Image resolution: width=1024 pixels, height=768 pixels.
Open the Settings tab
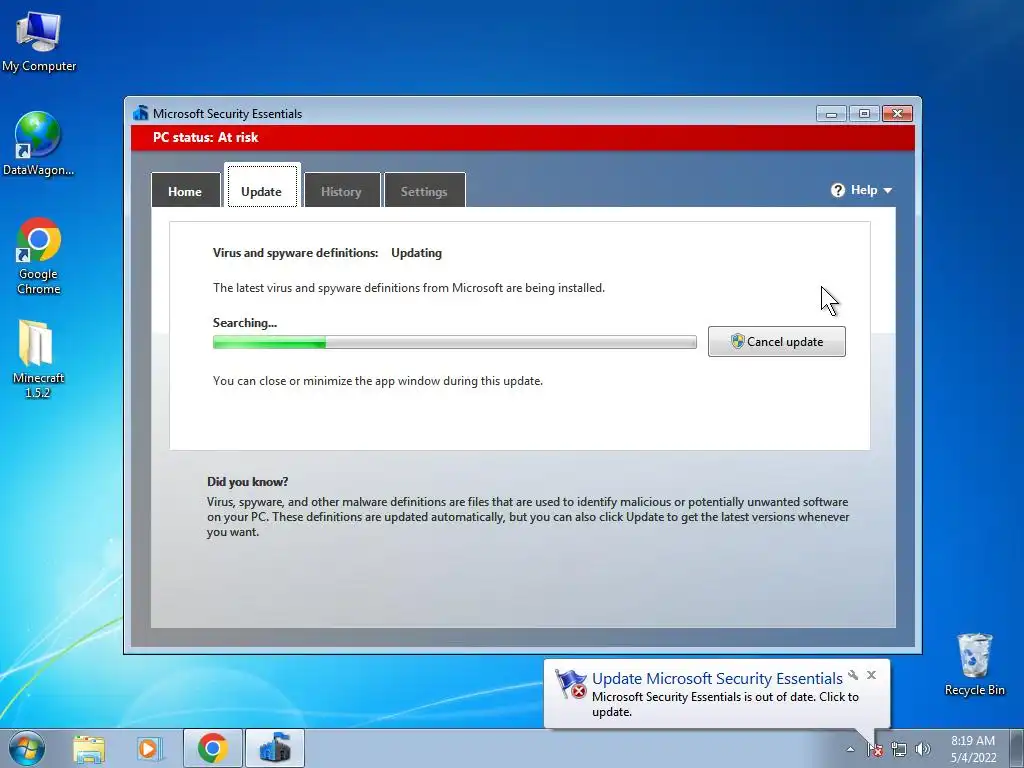point(424,190)
